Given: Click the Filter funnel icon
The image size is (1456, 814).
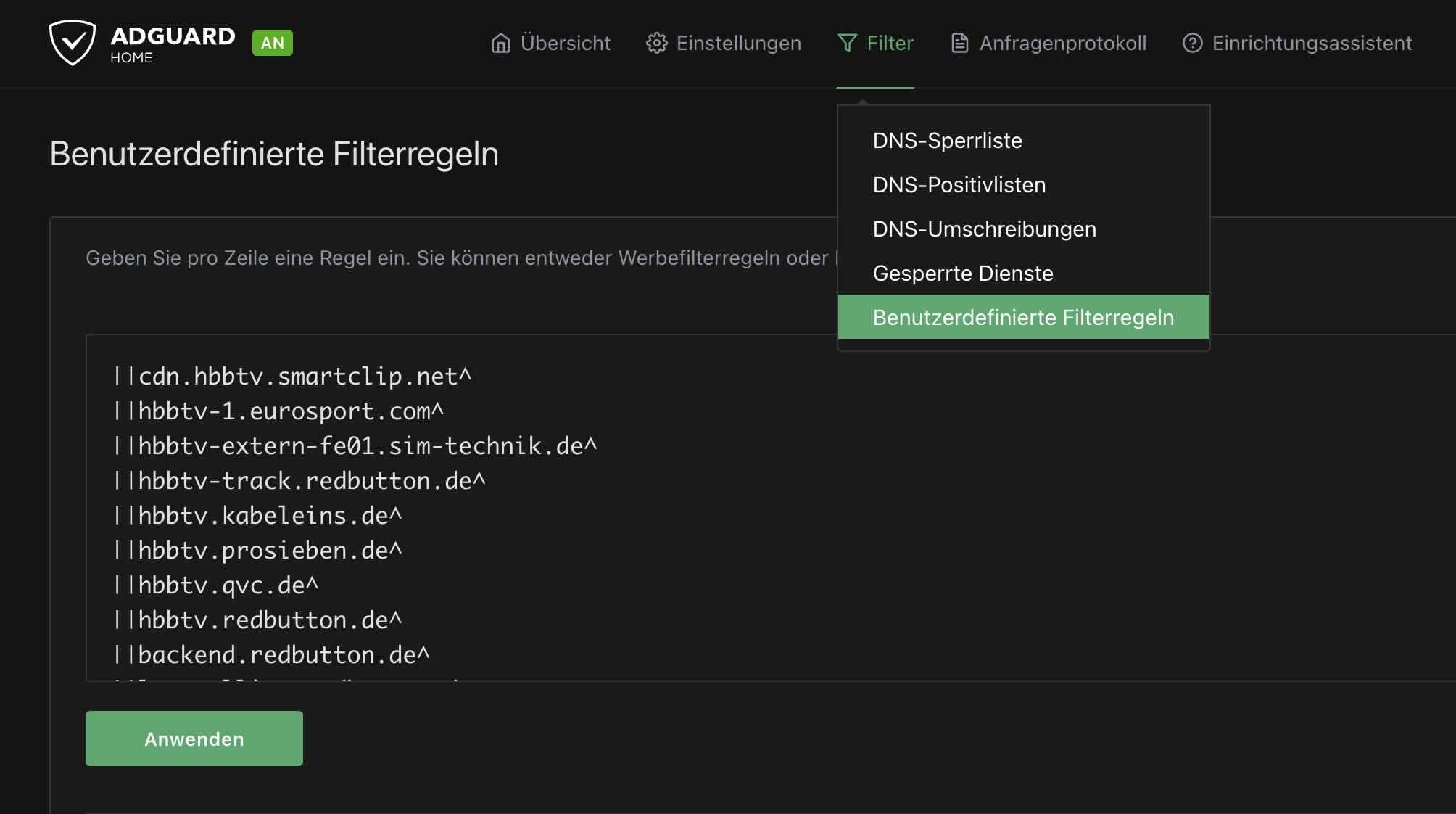Looking at the screenshot, I should (848, 44).
